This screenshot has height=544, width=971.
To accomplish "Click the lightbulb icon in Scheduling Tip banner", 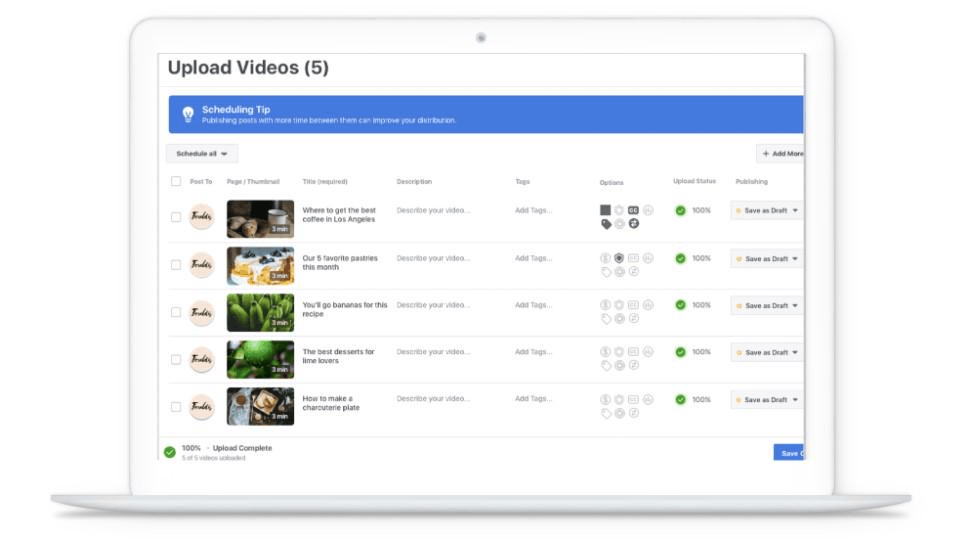I will 187,114.
